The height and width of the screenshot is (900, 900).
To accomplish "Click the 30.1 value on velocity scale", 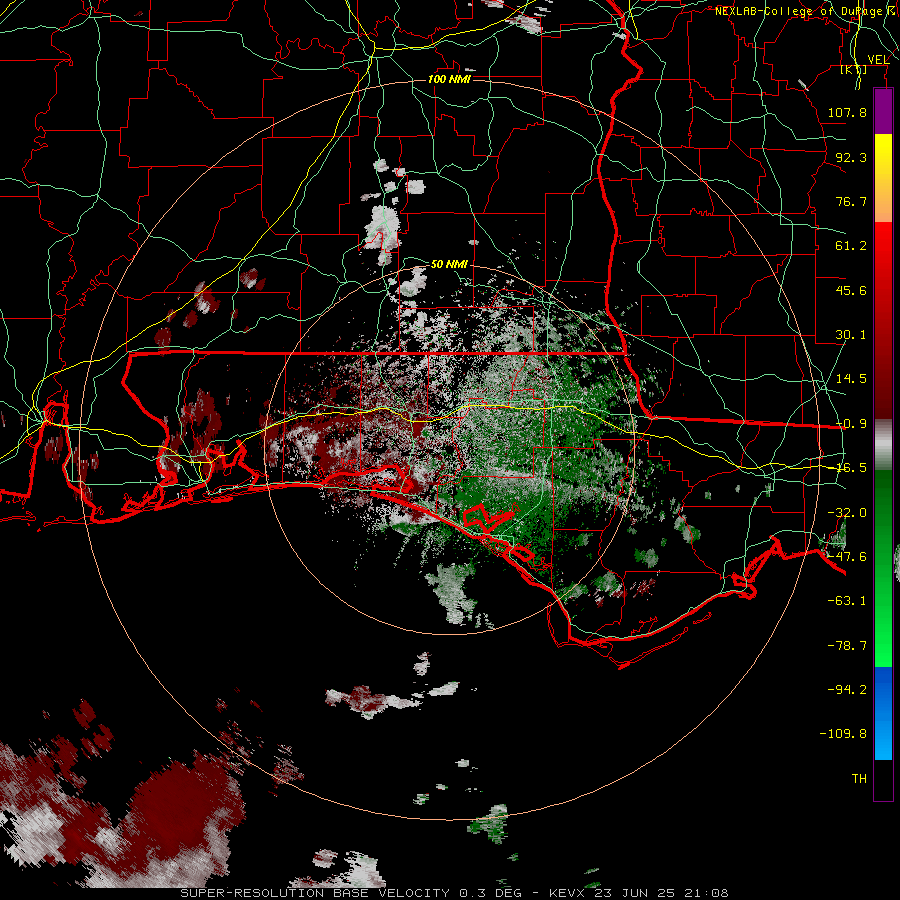I will (851, 335).
